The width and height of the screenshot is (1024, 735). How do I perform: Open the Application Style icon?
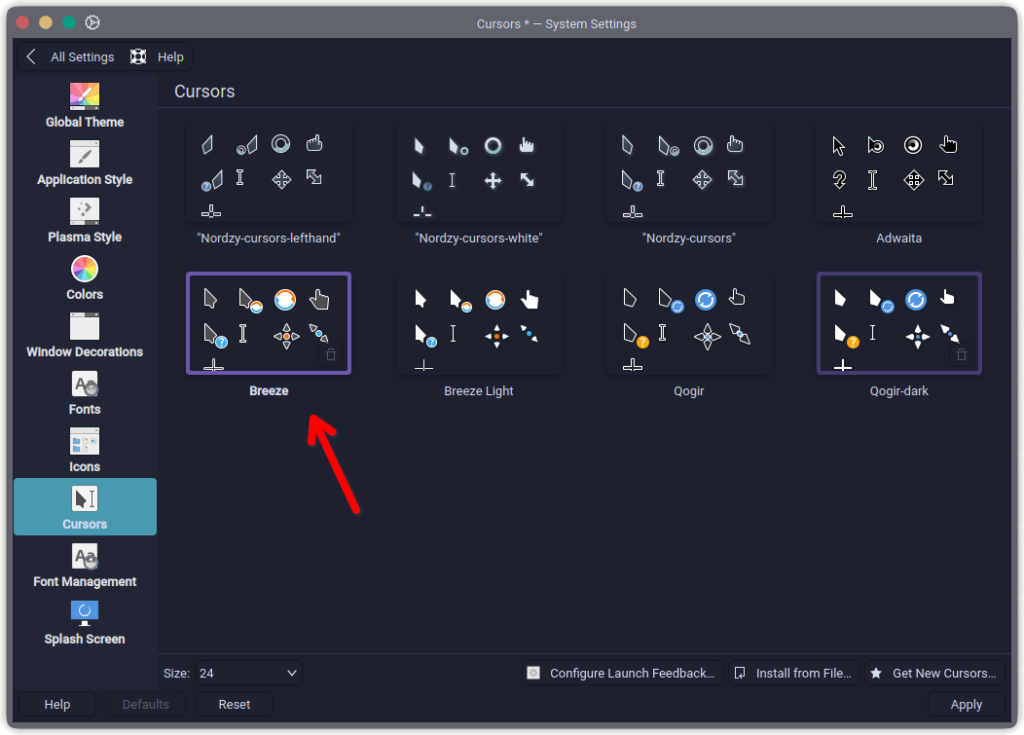[84, 154]
